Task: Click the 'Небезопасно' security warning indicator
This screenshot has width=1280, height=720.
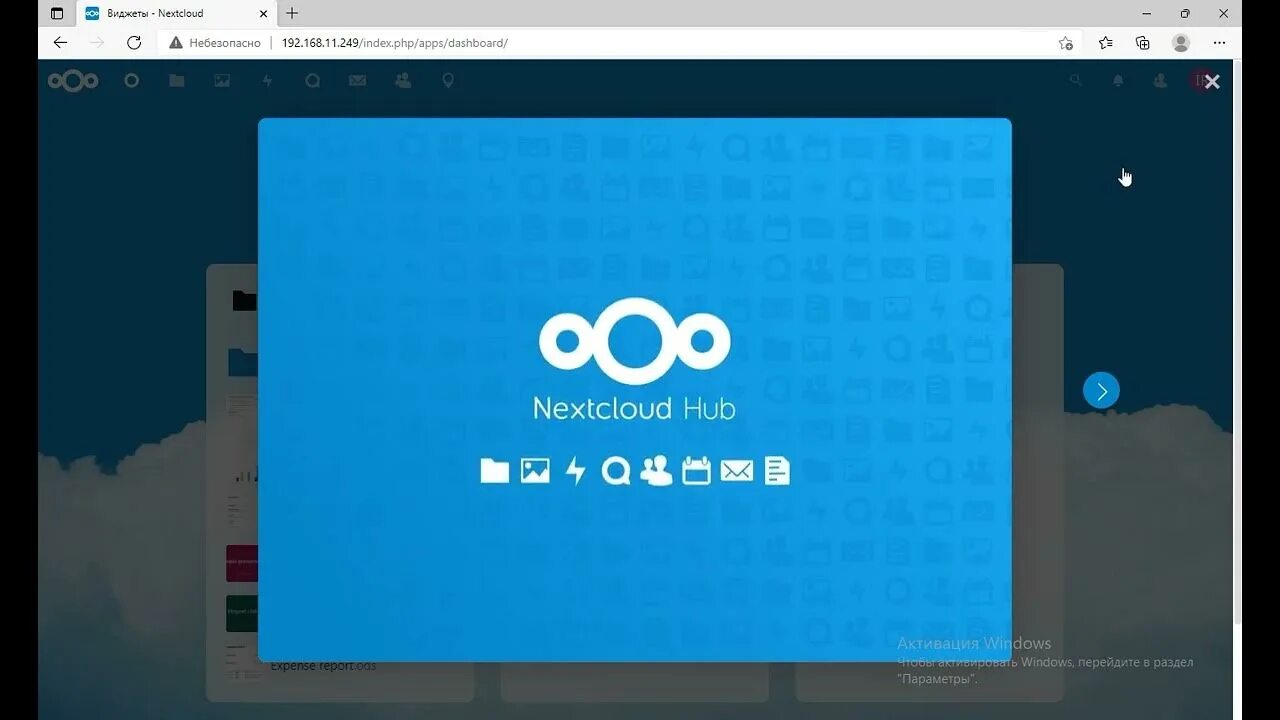Action: tap(215, 43)
